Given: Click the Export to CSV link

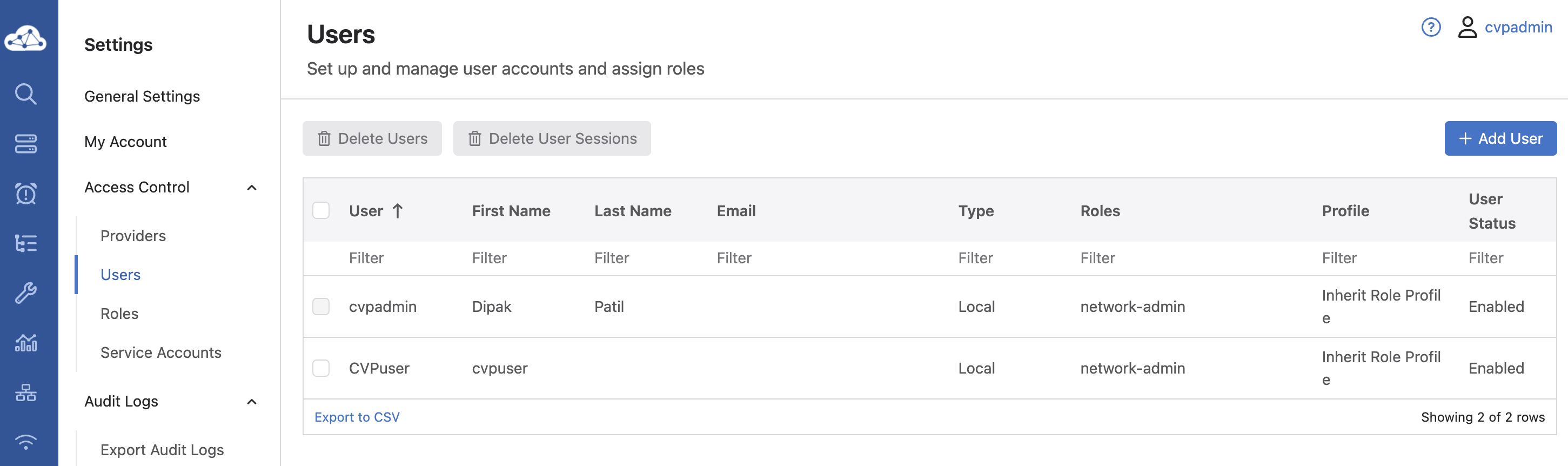Looking at the screenshot, I should tap(357, 417).
